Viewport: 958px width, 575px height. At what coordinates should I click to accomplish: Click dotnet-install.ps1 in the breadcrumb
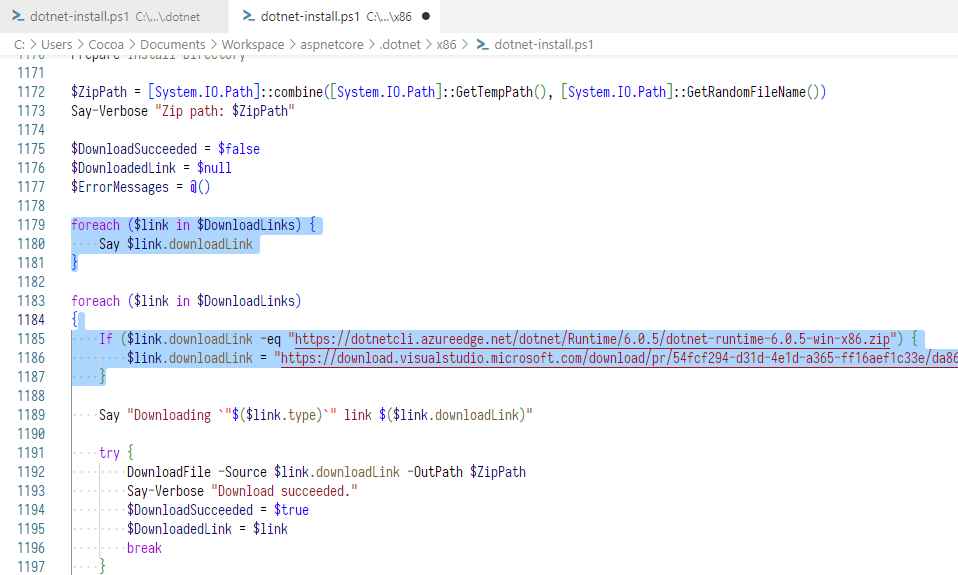tap(543, 45)
